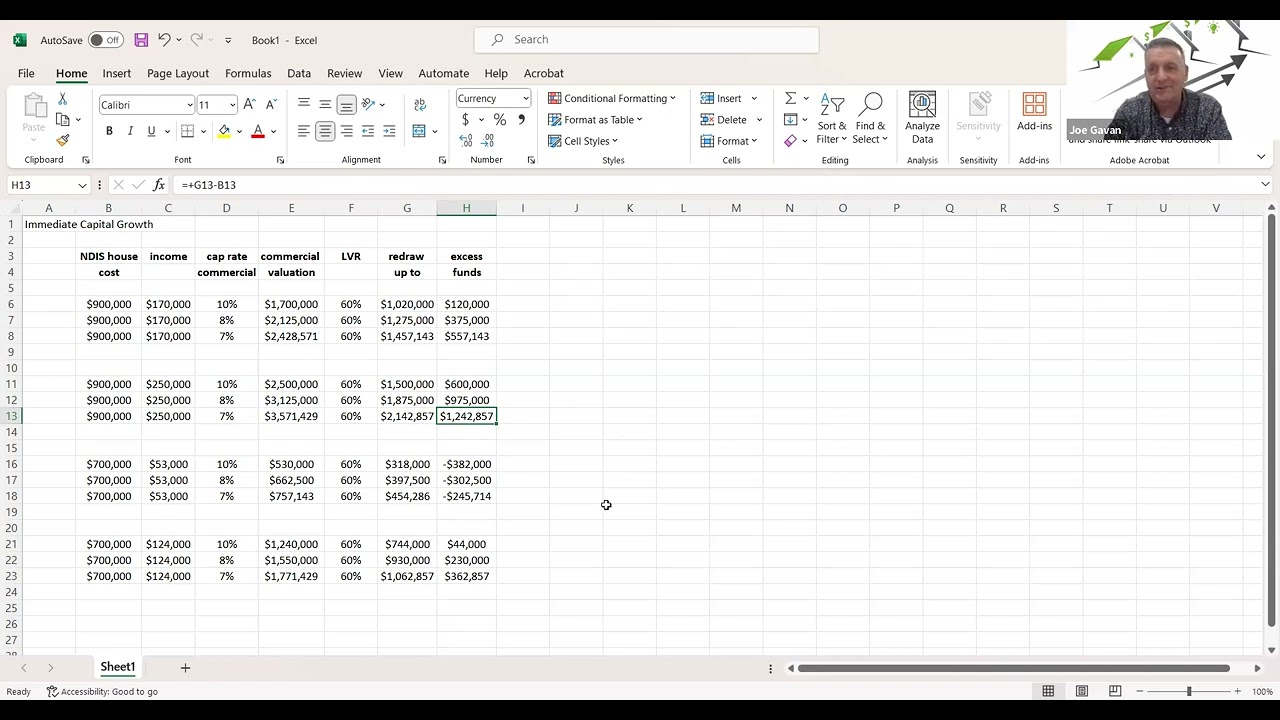Select the Sheet1 tab
Viewport: 1280px width, 720px height.
pos(117,667)
